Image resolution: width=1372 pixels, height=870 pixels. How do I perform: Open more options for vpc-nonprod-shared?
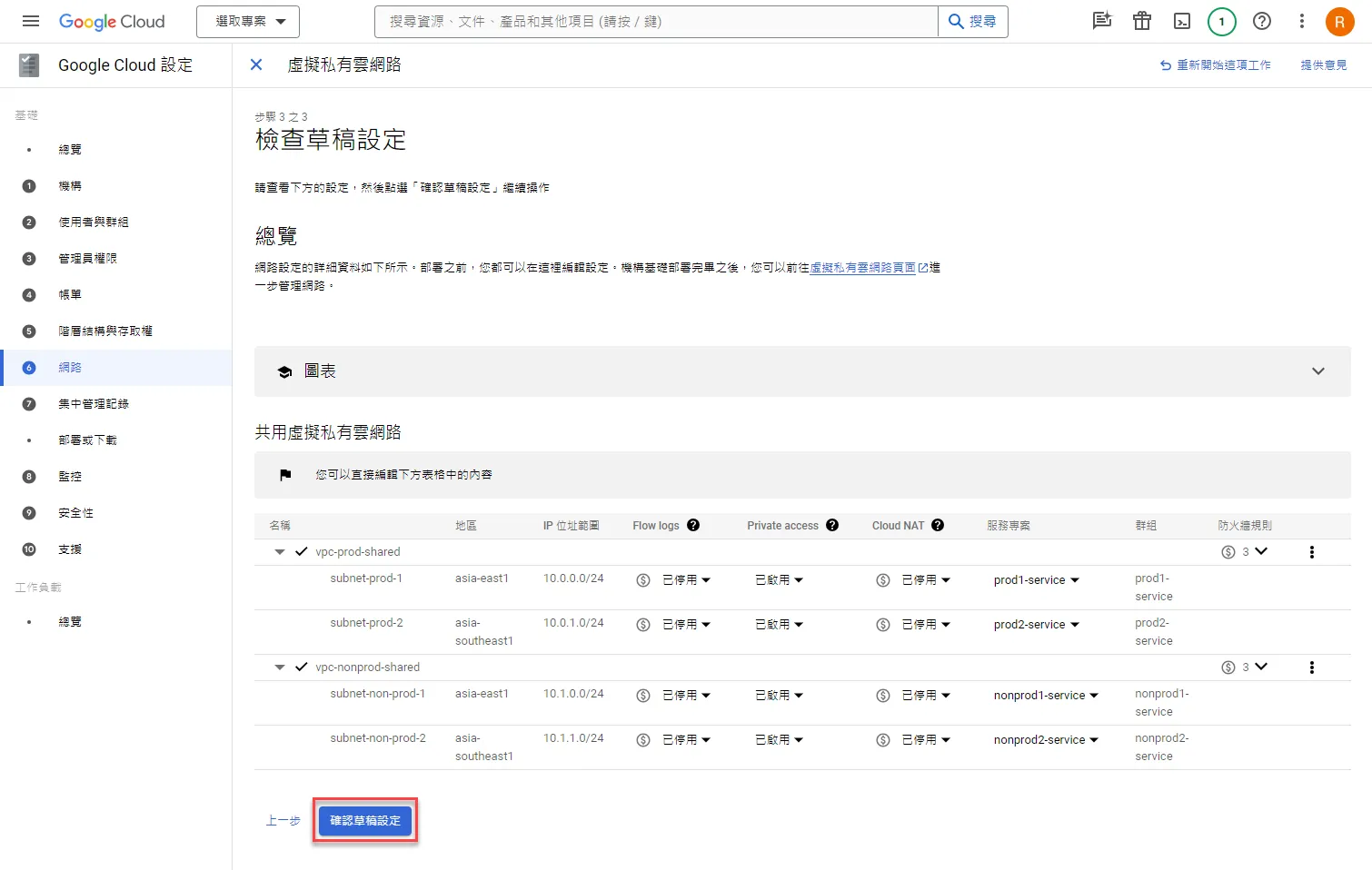pyautogui.click(x=1312, y=667)
